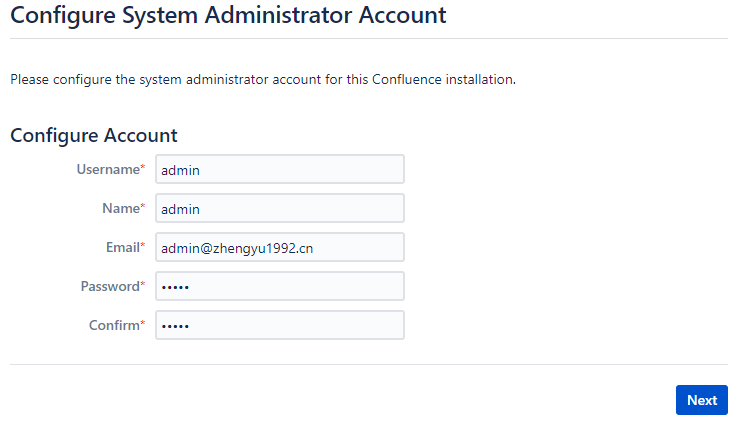Click the Email label text
This screenshot has height=427, width=742.
point(123,247)
